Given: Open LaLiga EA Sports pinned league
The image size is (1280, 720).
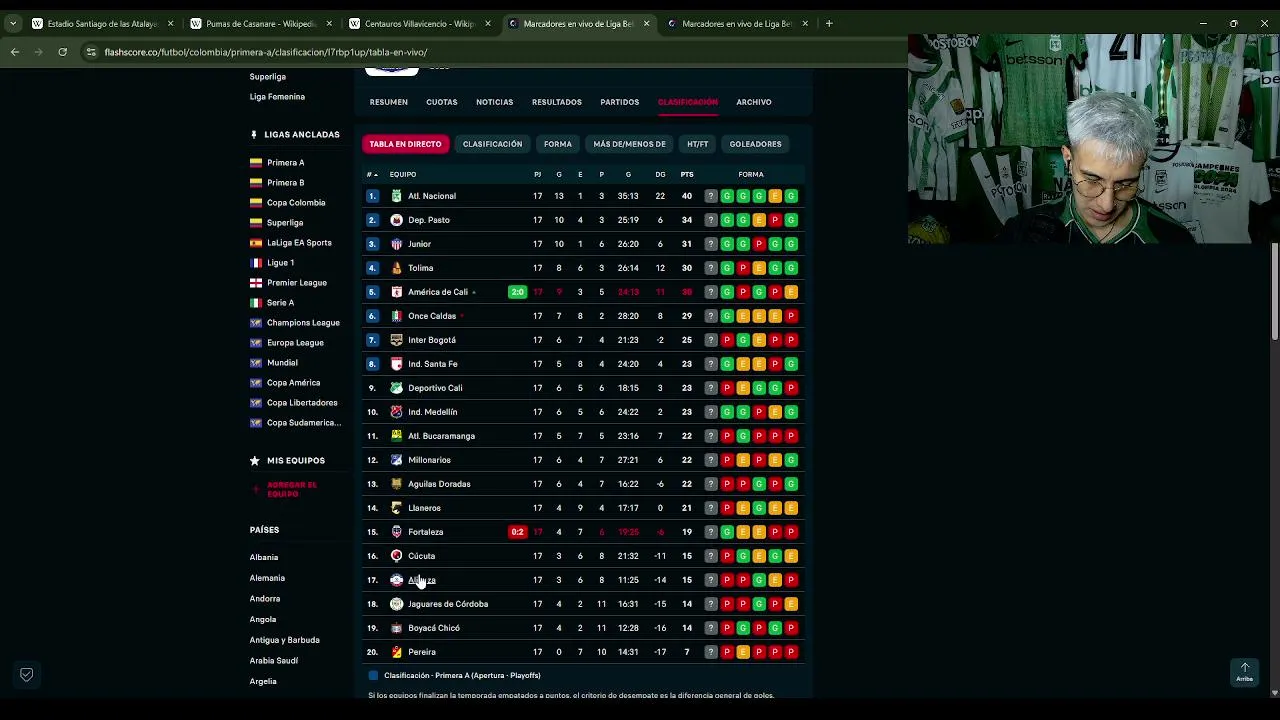Looking at the screenshot, I should pos(298,242).
